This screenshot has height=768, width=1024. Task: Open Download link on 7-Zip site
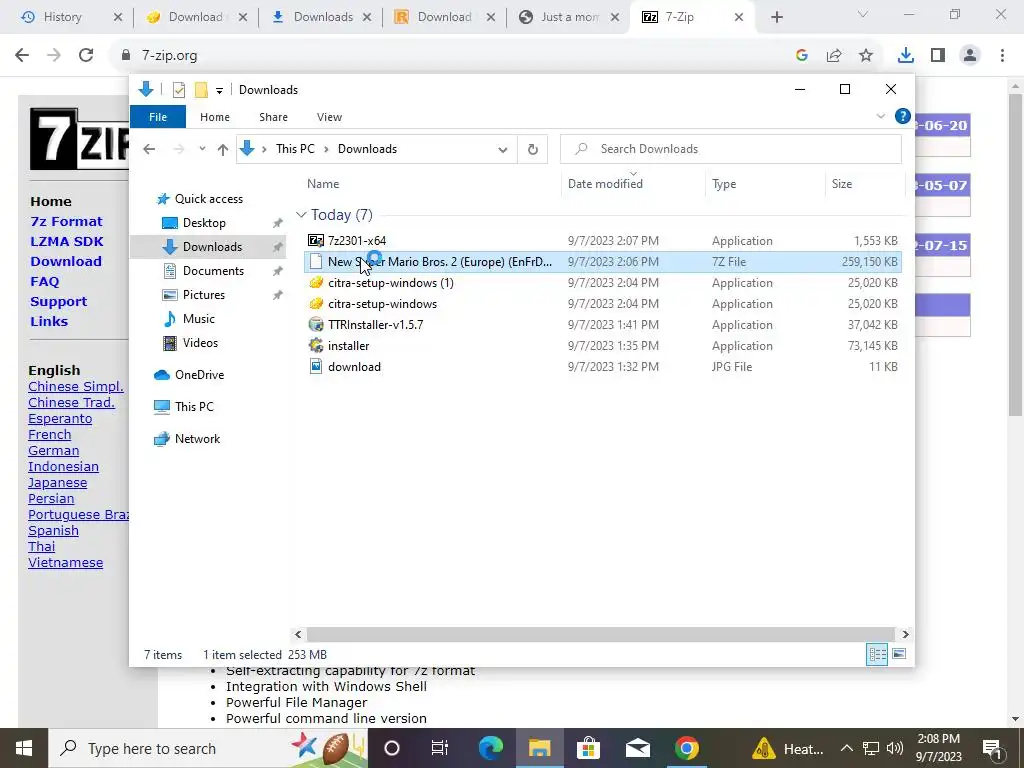(x=66, y=261)
